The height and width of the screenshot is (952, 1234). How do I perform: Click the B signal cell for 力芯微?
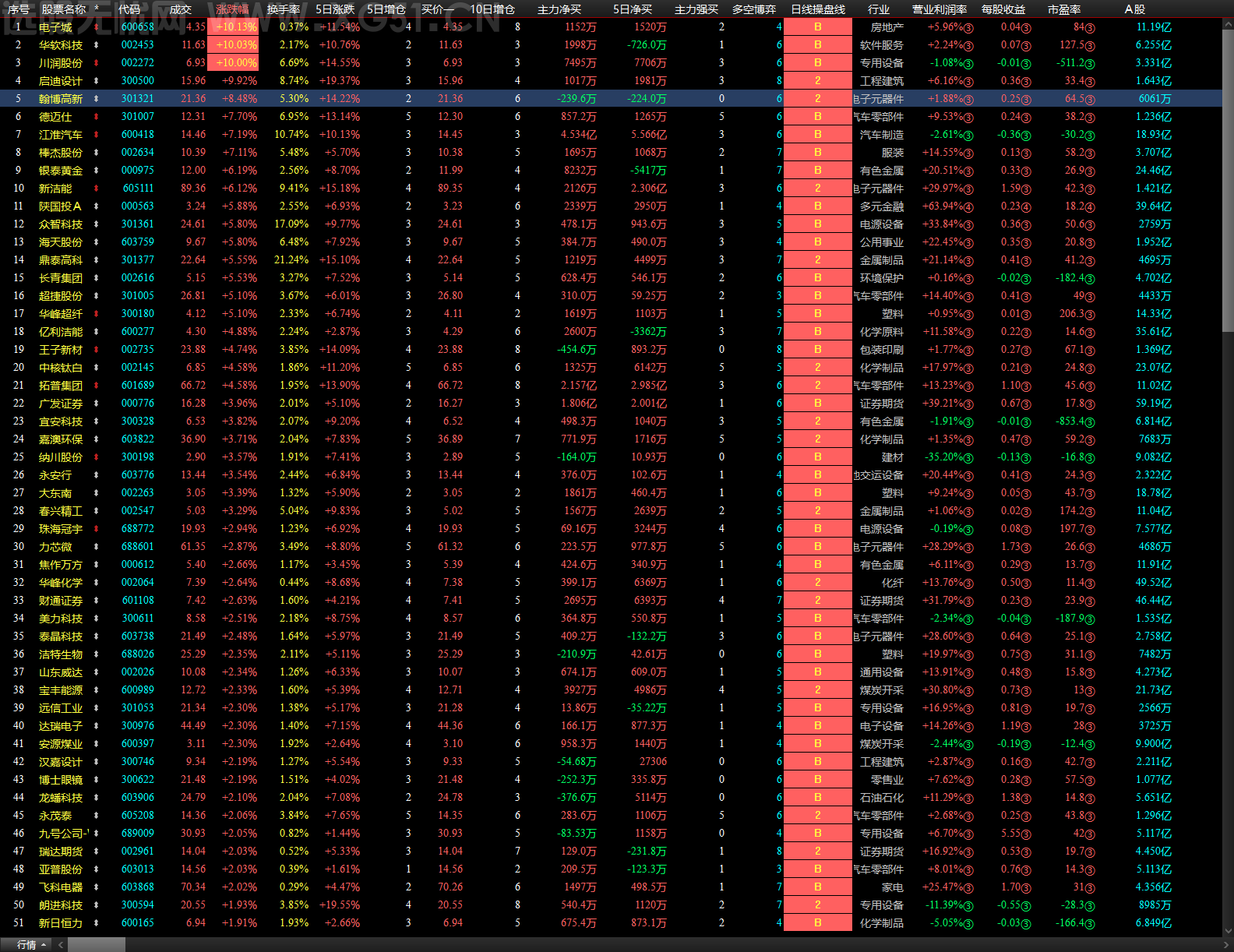pos(817,547)
